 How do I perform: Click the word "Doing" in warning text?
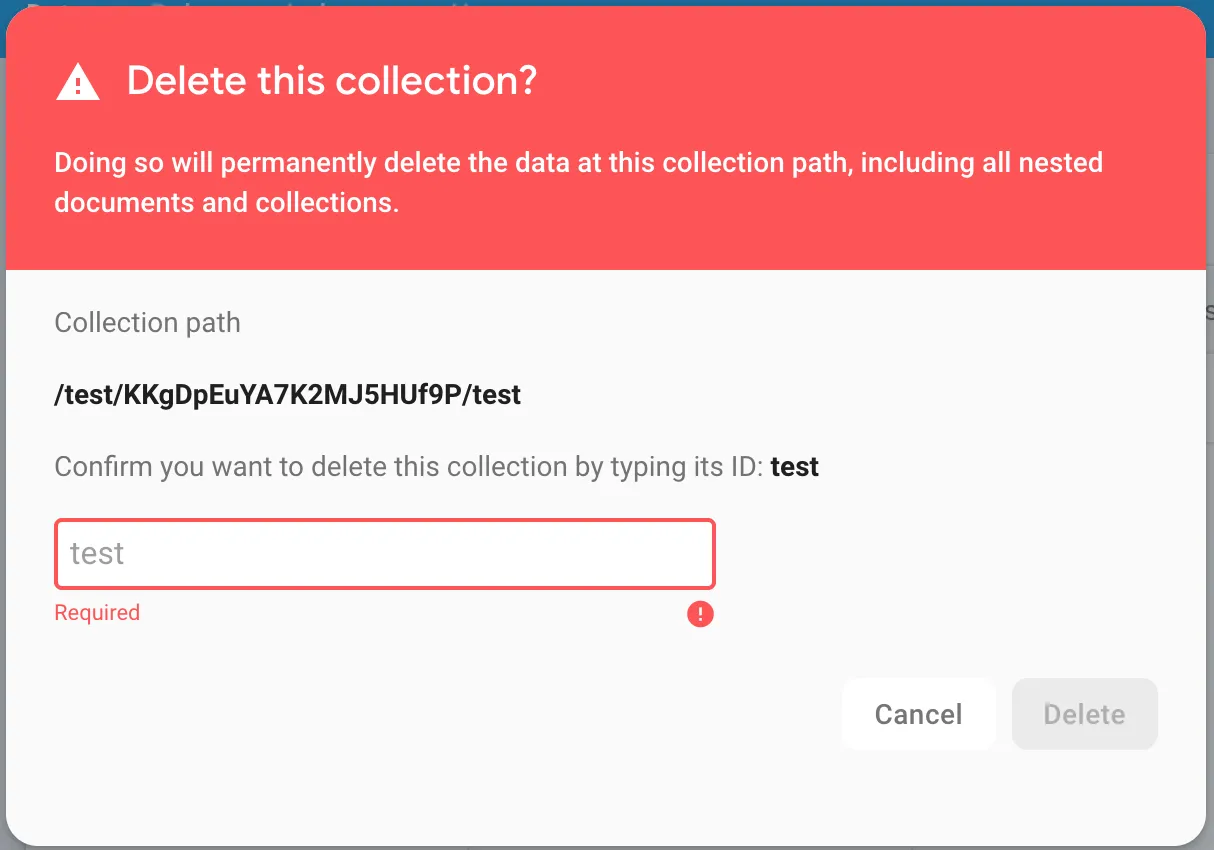tap(83, 163)
